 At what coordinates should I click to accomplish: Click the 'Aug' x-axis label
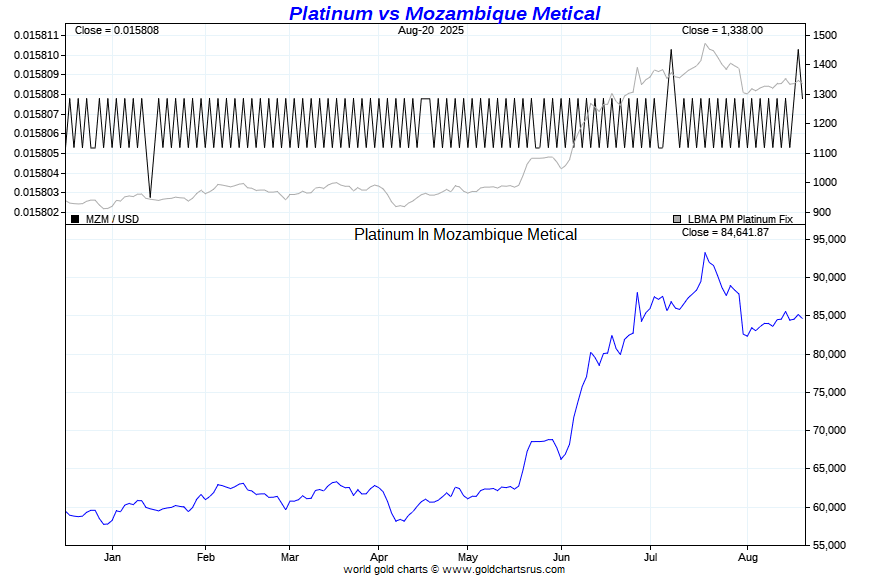(x=748, y=557)
